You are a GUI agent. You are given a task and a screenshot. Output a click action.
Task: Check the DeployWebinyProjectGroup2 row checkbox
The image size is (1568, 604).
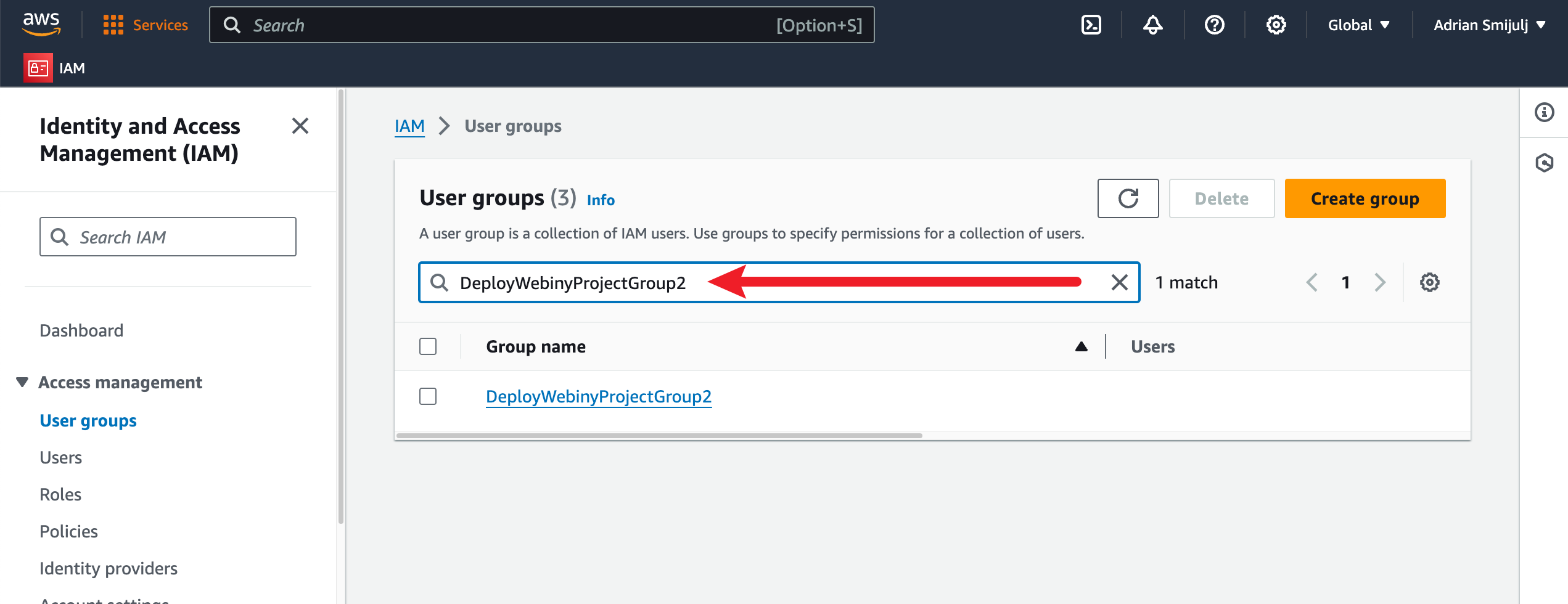click(x=427, y=396)
